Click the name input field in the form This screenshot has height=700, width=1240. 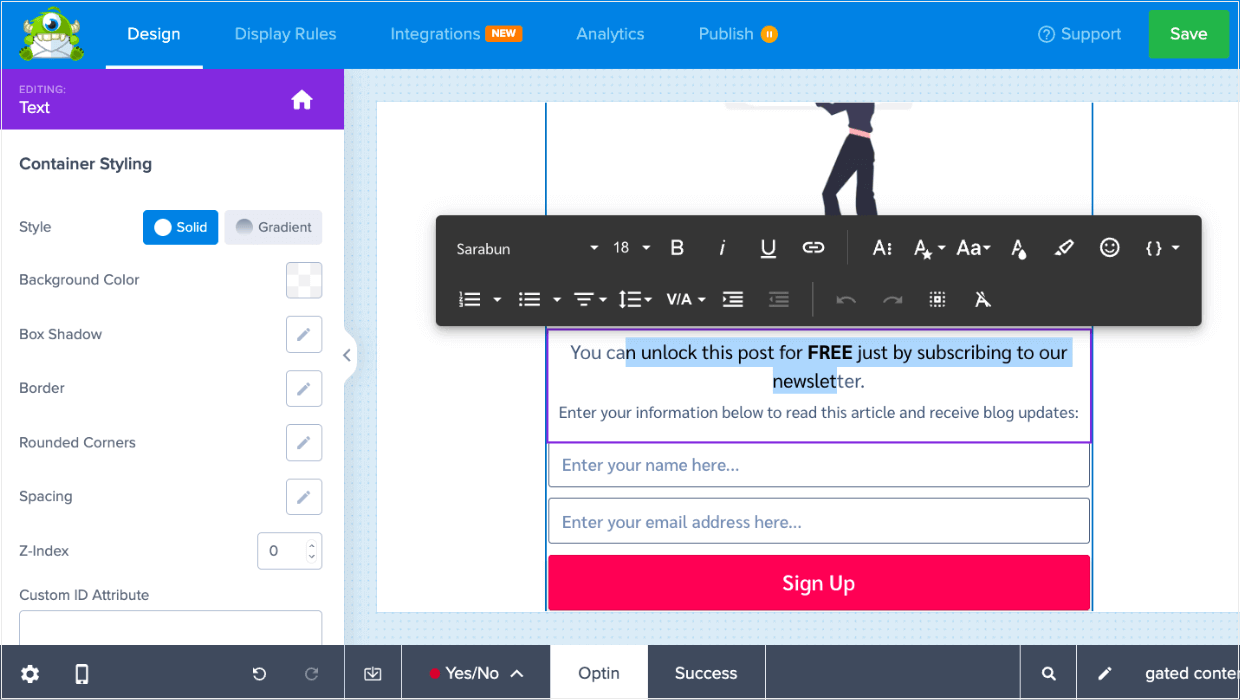coord(818,464)
